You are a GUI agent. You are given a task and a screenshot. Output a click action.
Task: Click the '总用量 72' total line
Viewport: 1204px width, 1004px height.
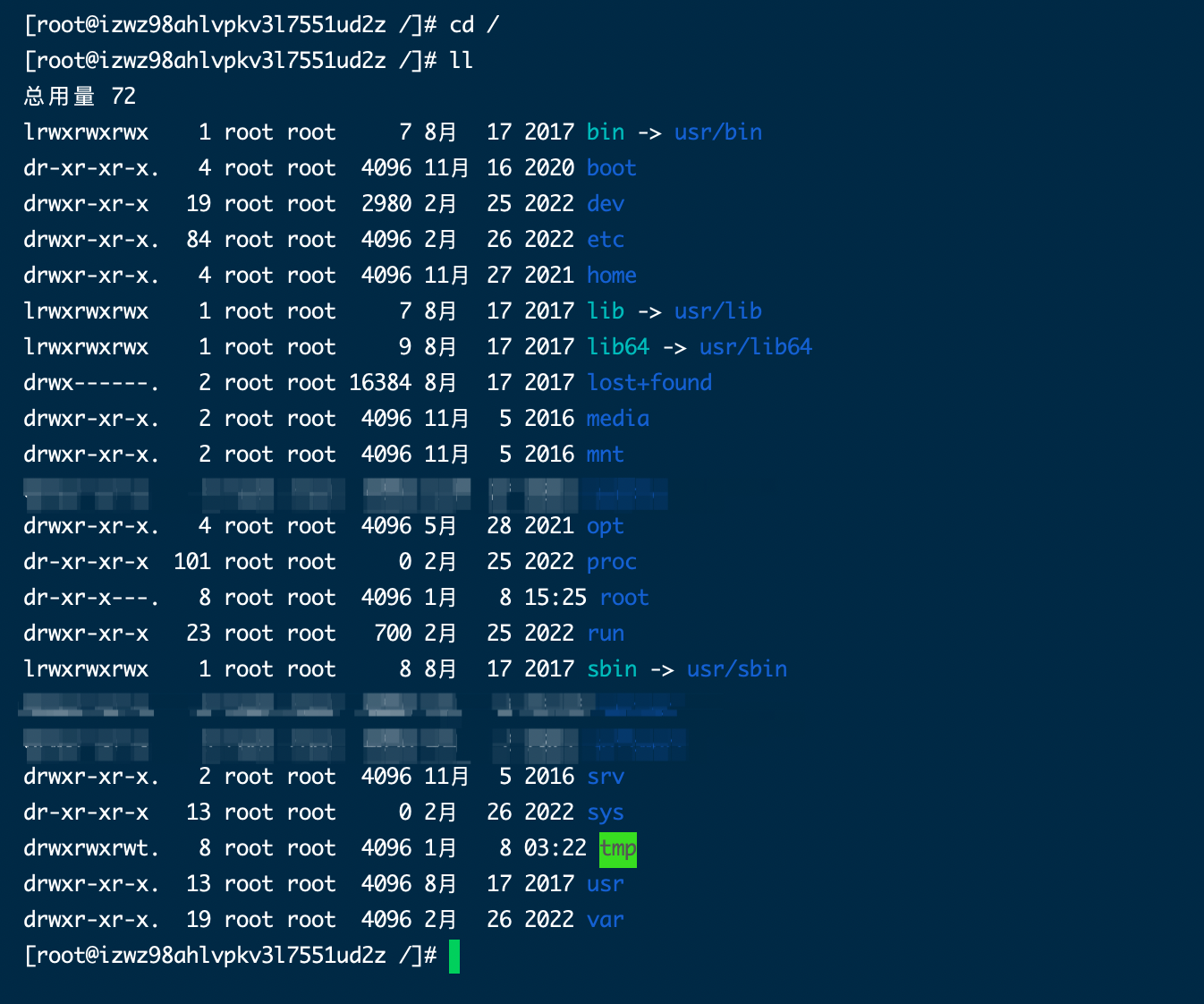(x=80, y=97)
